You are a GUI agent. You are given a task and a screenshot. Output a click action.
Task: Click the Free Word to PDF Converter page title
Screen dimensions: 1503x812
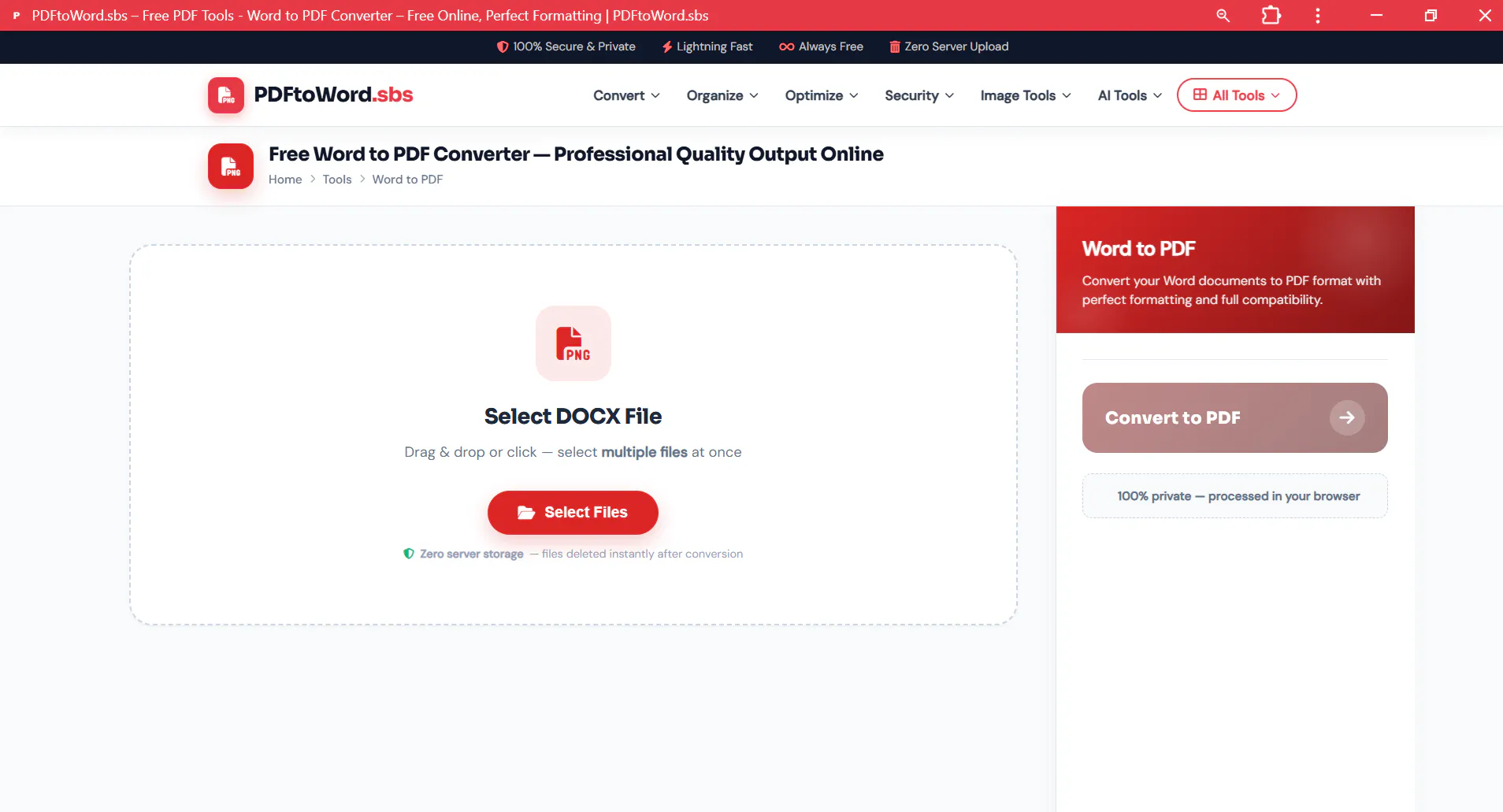coord(576,154)
